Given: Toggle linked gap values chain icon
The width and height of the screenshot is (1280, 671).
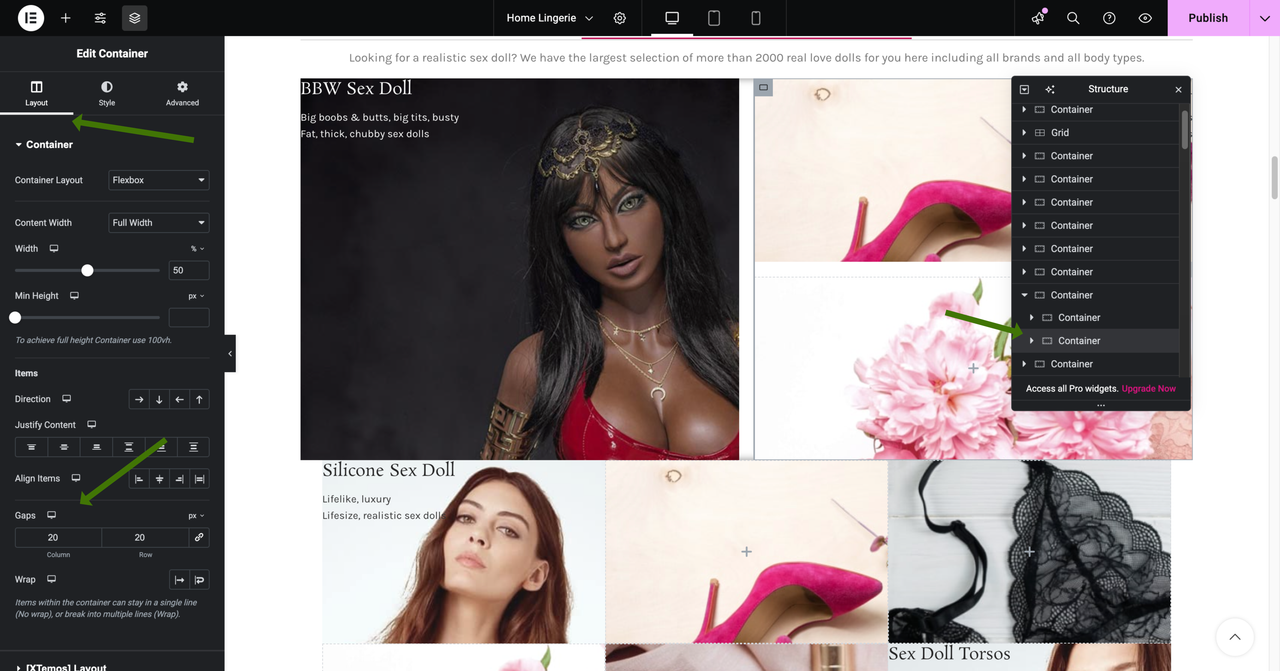Looking at the screenshot, I should click(199, 537).
